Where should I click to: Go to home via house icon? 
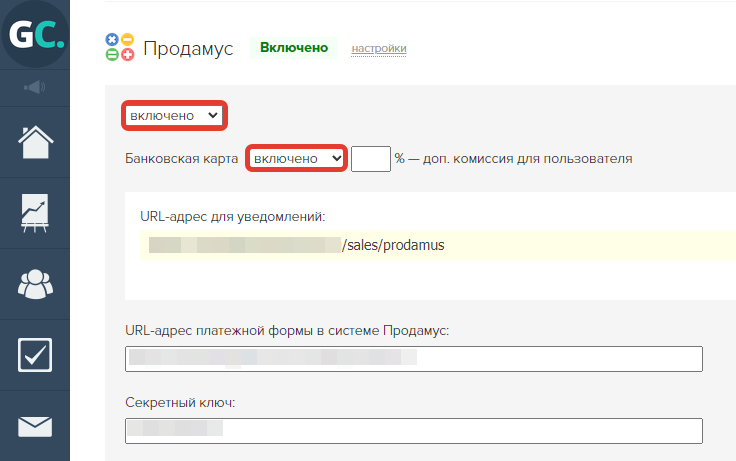35,142
